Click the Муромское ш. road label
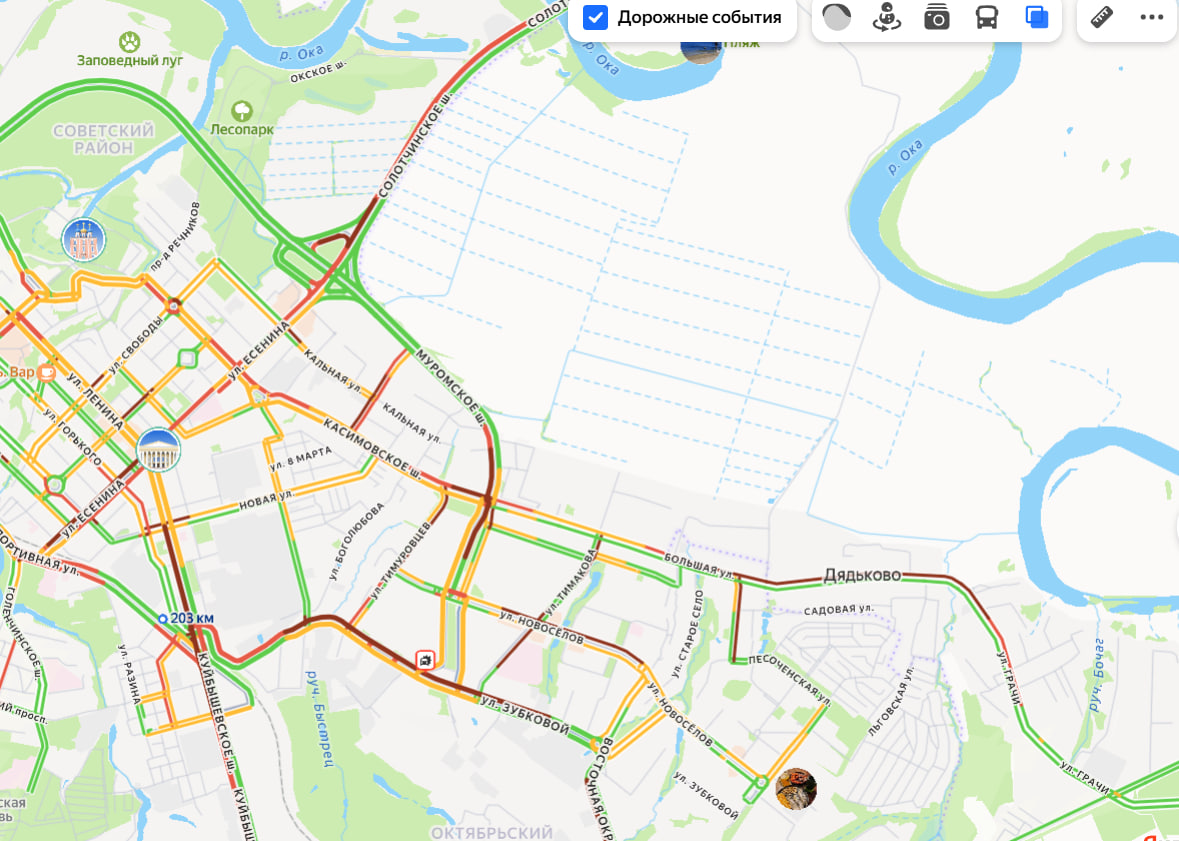 [x=449, y=387]
